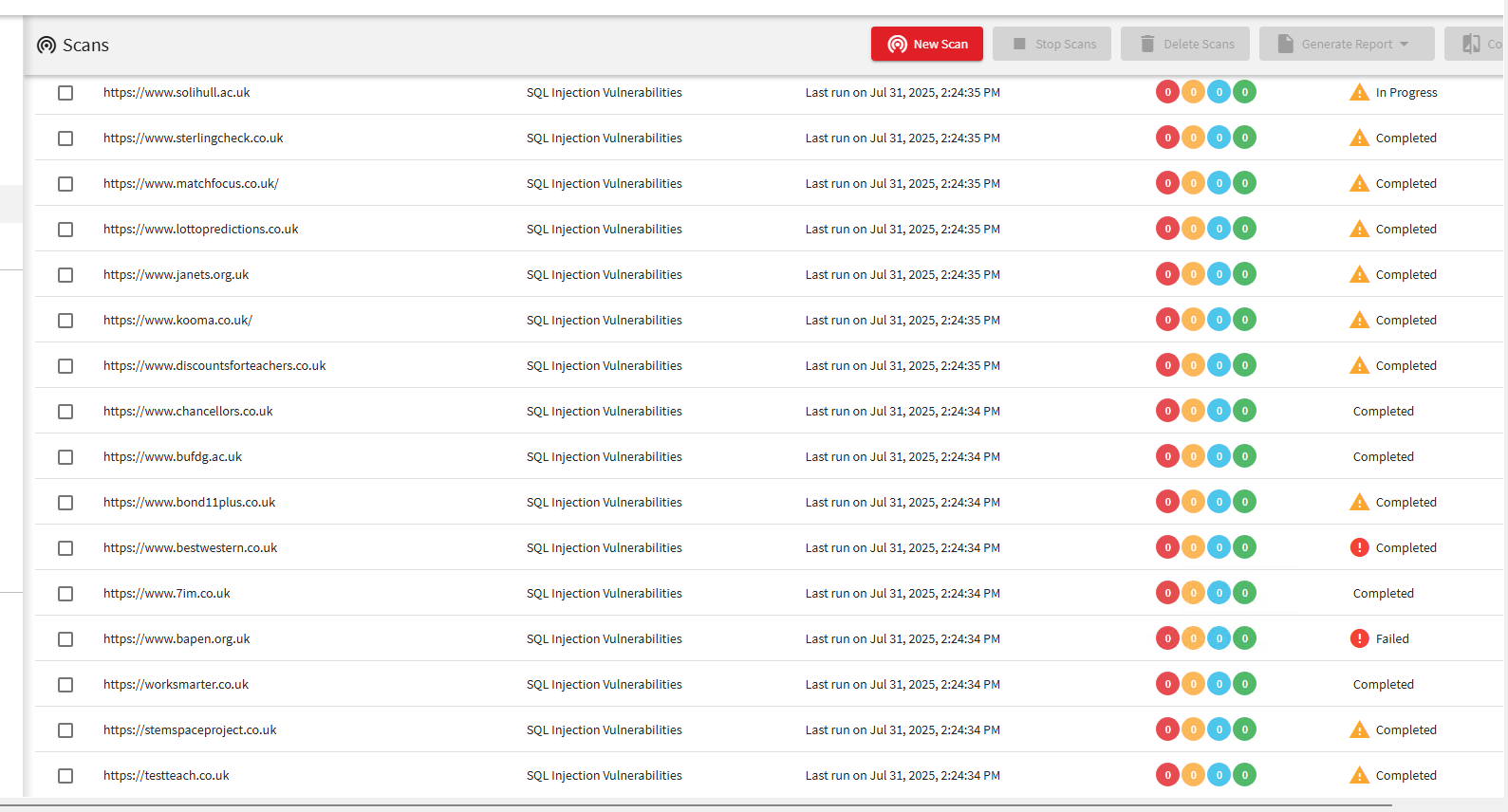The width and height of the screenshot is (1508, 812).
Task: Select checkbox for bufdg.ac.uk scan
Action: pyautogui.click(x=65, y=457)
